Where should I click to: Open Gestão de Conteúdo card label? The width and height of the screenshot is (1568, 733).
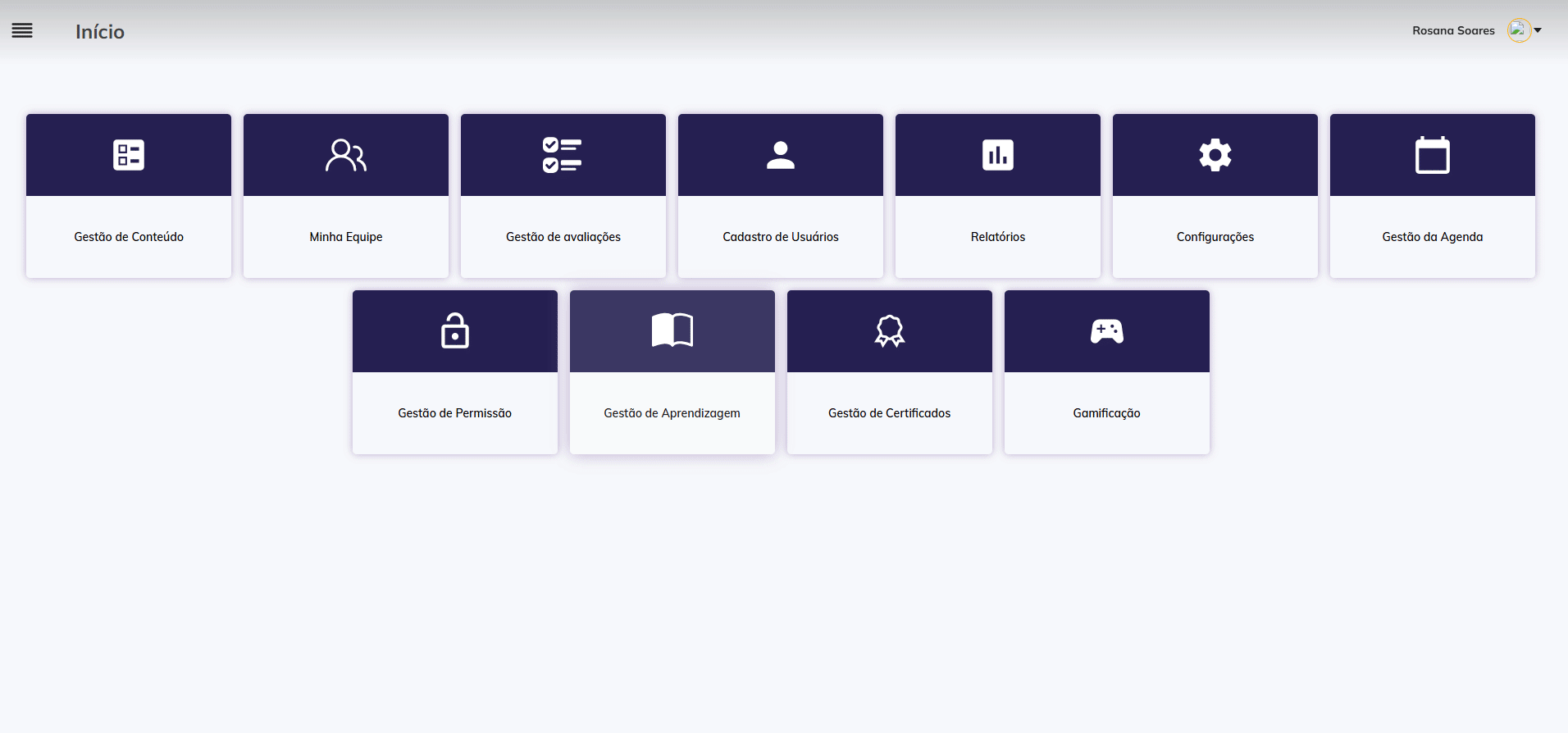click(x=129, y=237)
